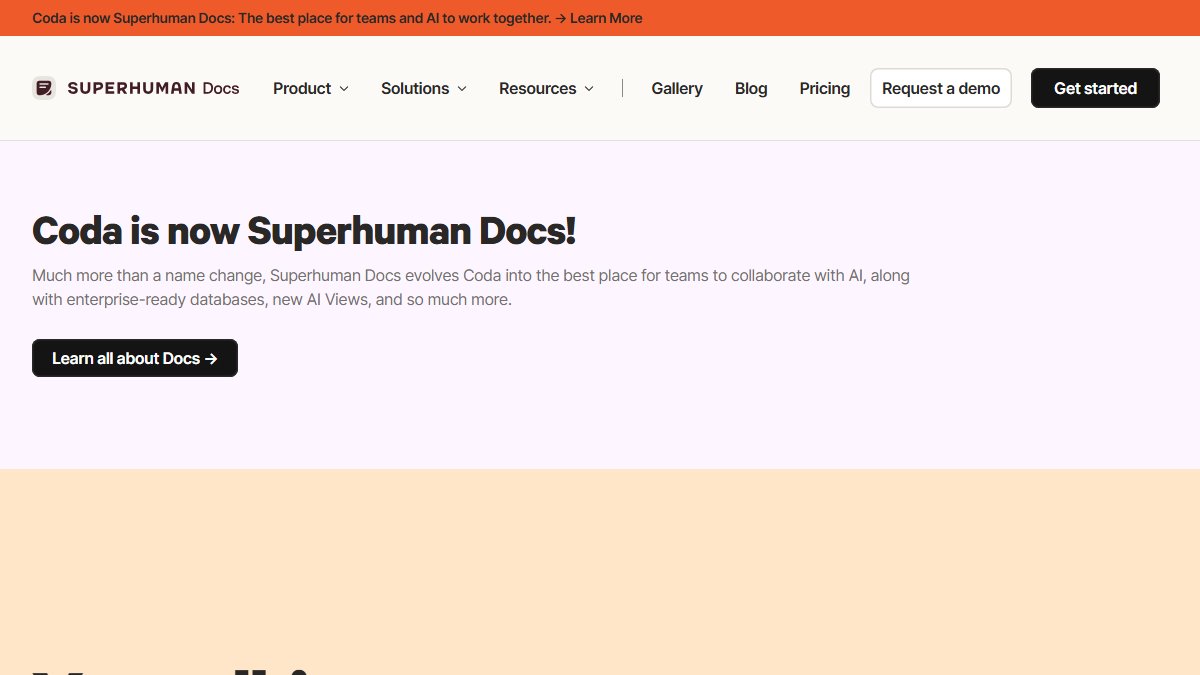1200x675 pixels.
Task: Click the Request a demo button
Action: [x=941, y=88]
